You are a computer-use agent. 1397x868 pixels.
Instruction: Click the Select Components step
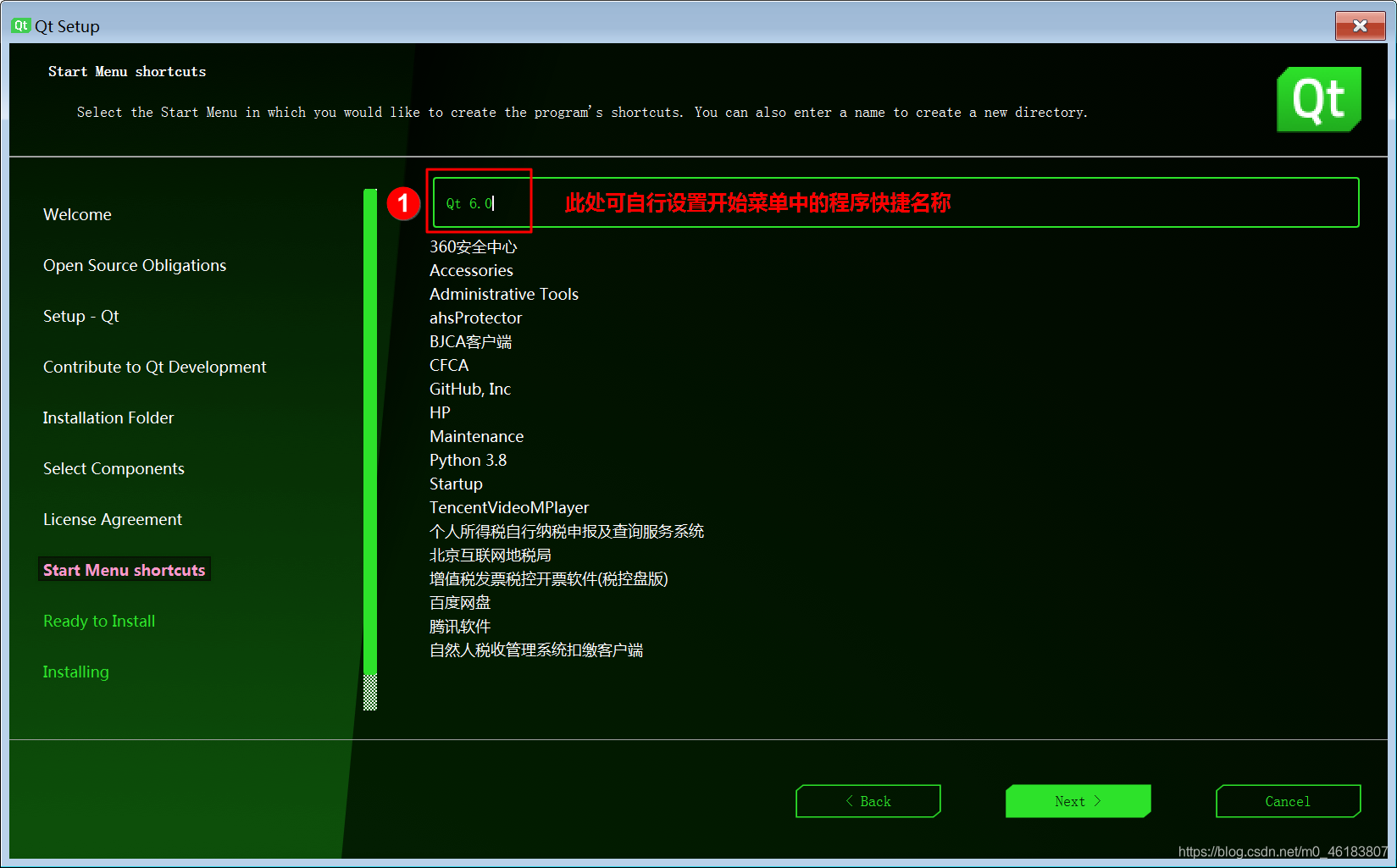click(x=114, y=468)
